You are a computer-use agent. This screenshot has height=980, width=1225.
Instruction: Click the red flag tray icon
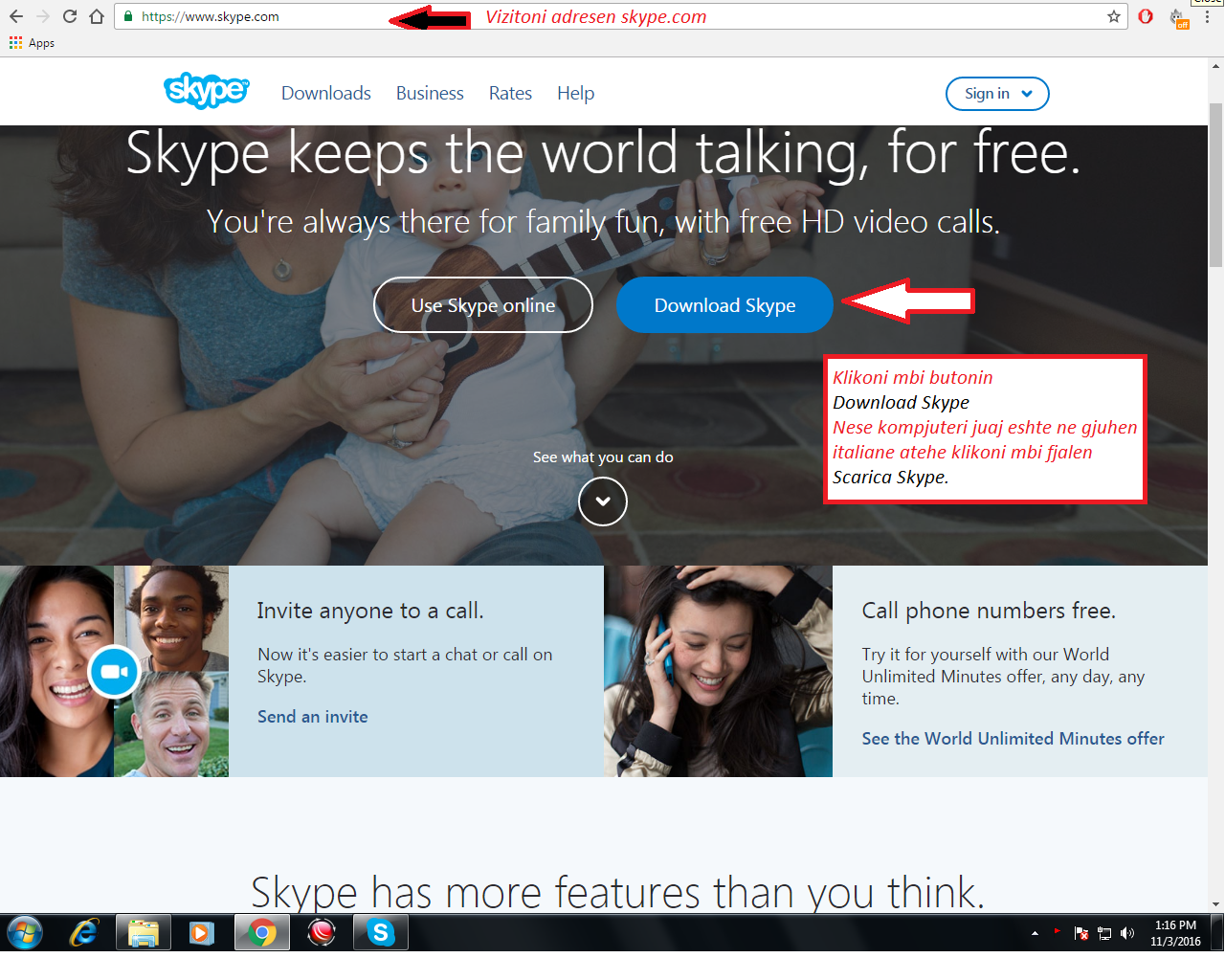pos(1057,930)
